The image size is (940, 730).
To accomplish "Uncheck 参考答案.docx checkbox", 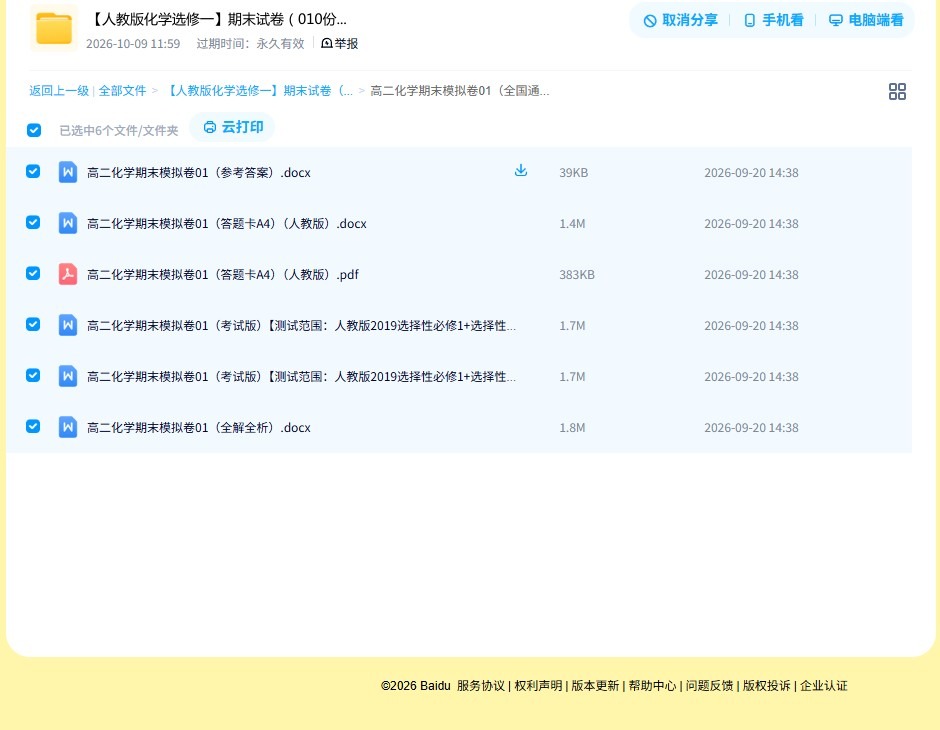I will click(x=33, y=171).
